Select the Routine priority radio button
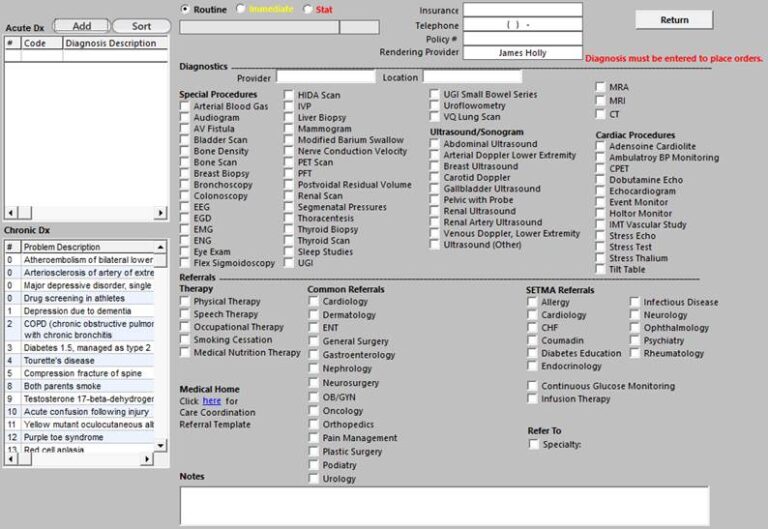 point(185,9)
